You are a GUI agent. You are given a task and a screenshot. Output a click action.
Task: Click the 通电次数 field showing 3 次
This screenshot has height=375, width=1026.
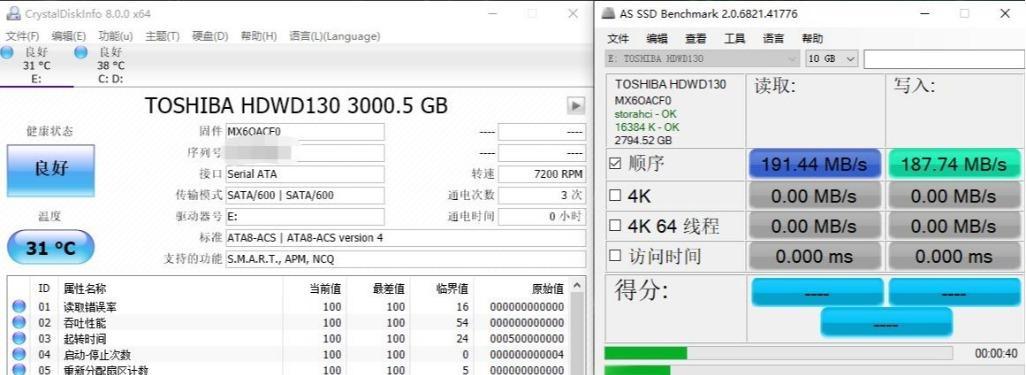pyautogui.click(x=542, y=195)
